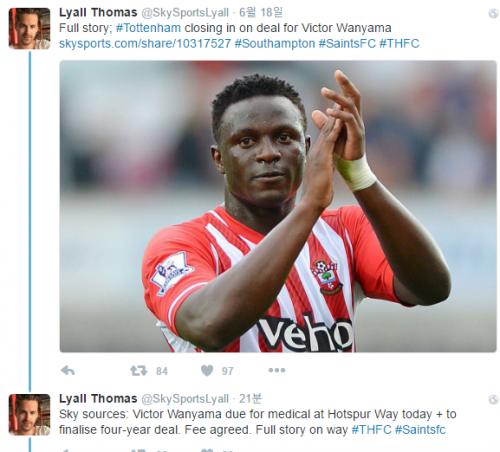This screenshot has width=500, height=452.
Task: Open the #THFC hashtag in second tweet
Action: [371, 430]
